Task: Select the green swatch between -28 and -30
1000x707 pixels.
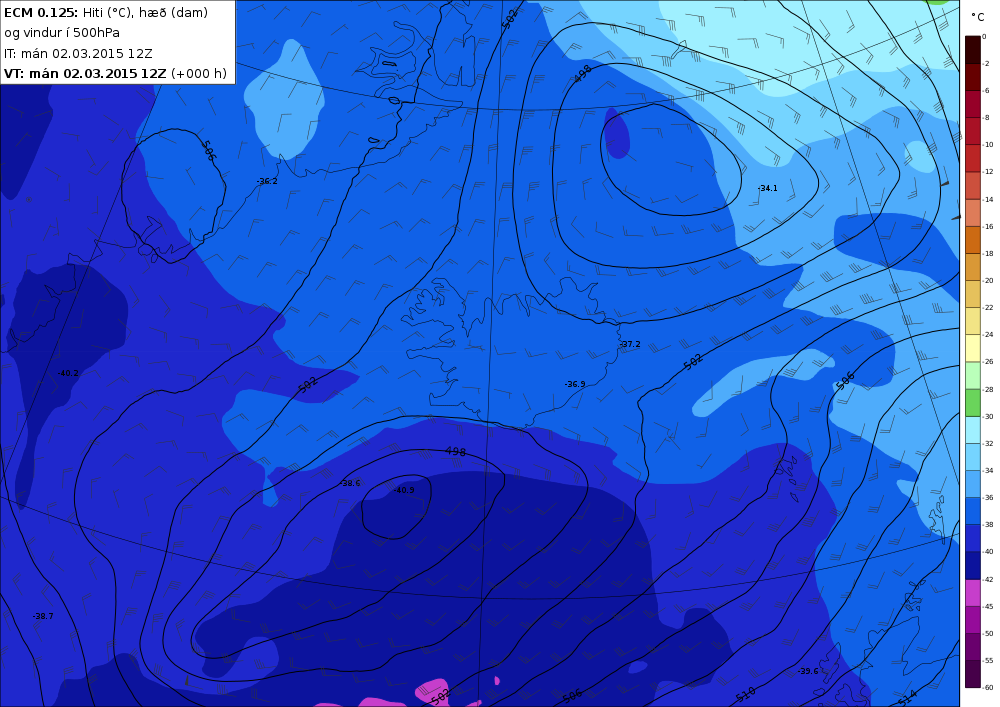Action: pos(973,402)
